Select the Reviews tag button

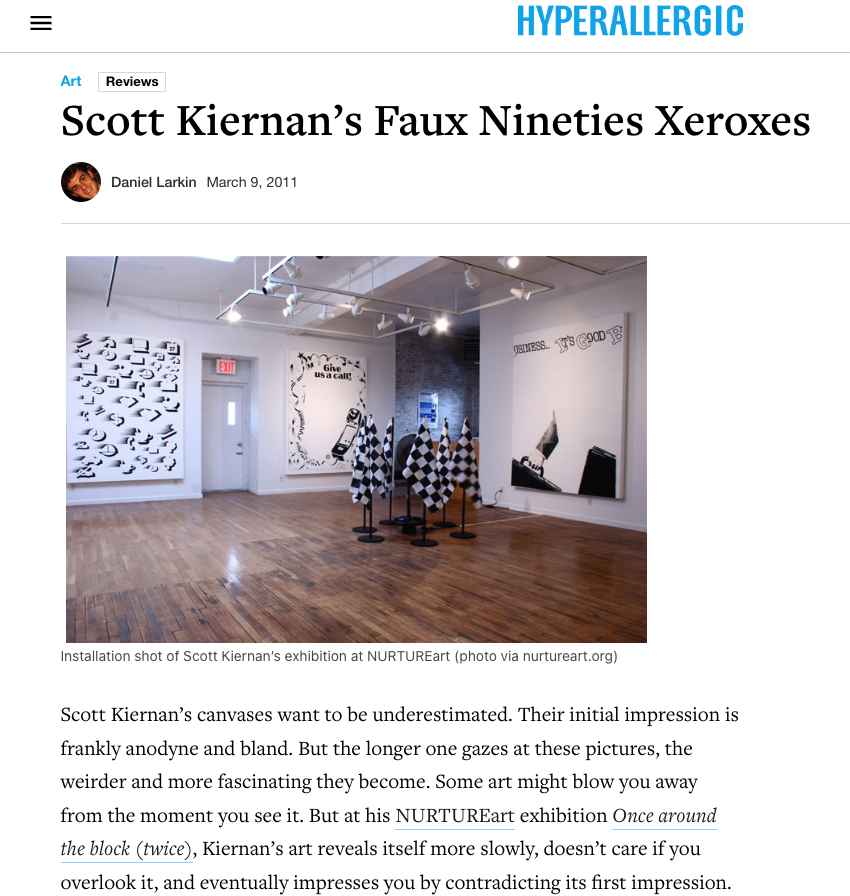point(132,82)
